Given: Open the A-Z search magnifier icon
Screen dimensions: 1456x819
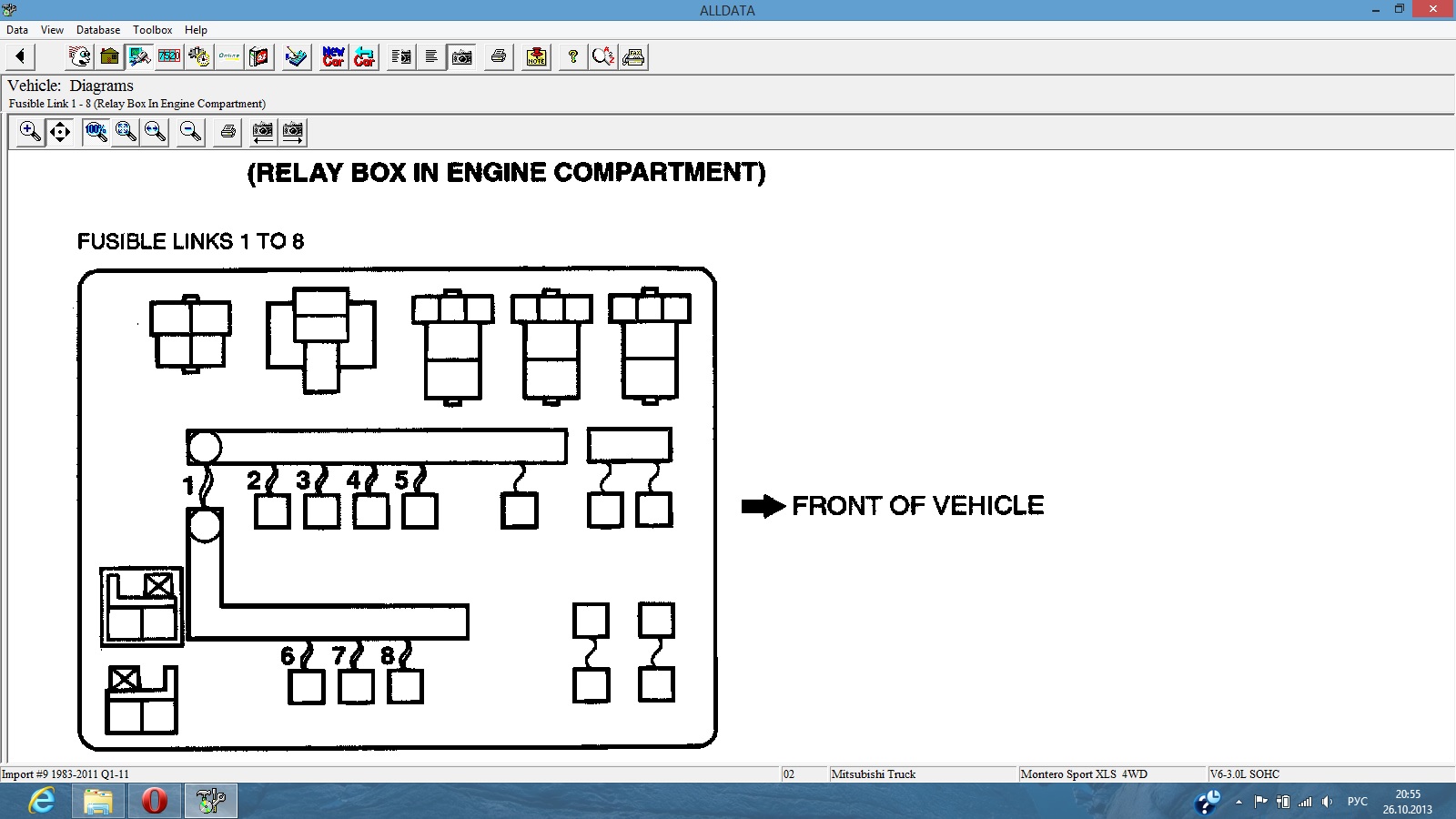Looking at the screenshot, I should (x=602, y=57).
